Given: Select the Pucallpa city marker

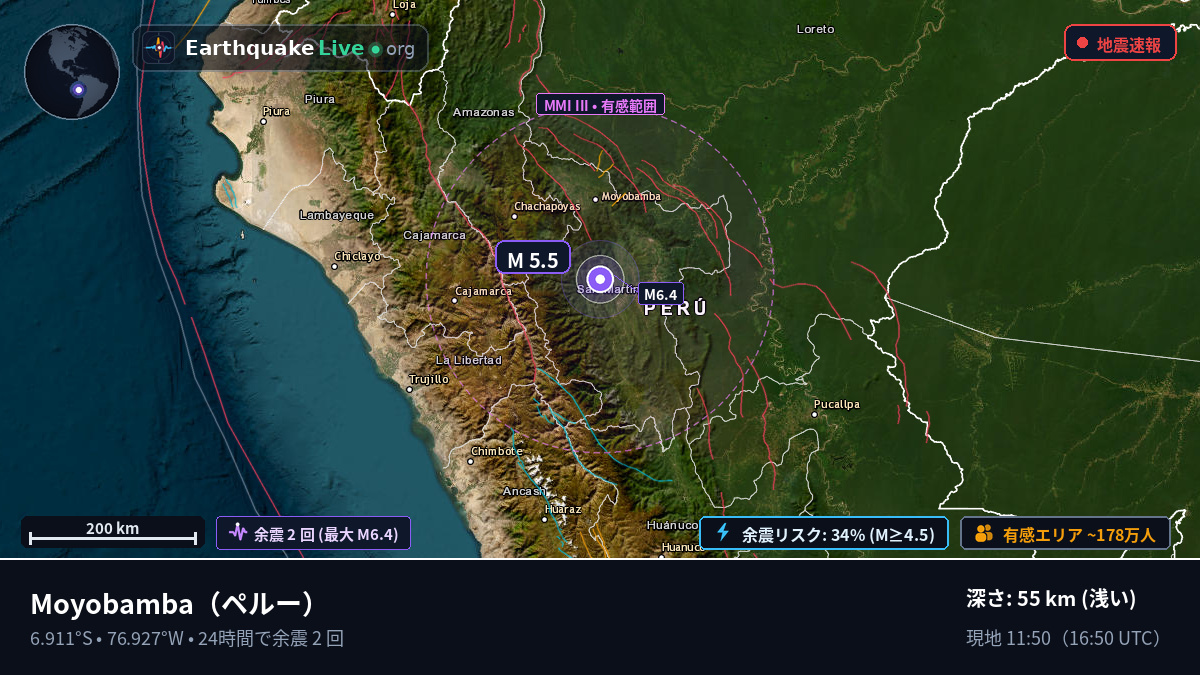Looking at the screenshot, I should click(817, 413).
